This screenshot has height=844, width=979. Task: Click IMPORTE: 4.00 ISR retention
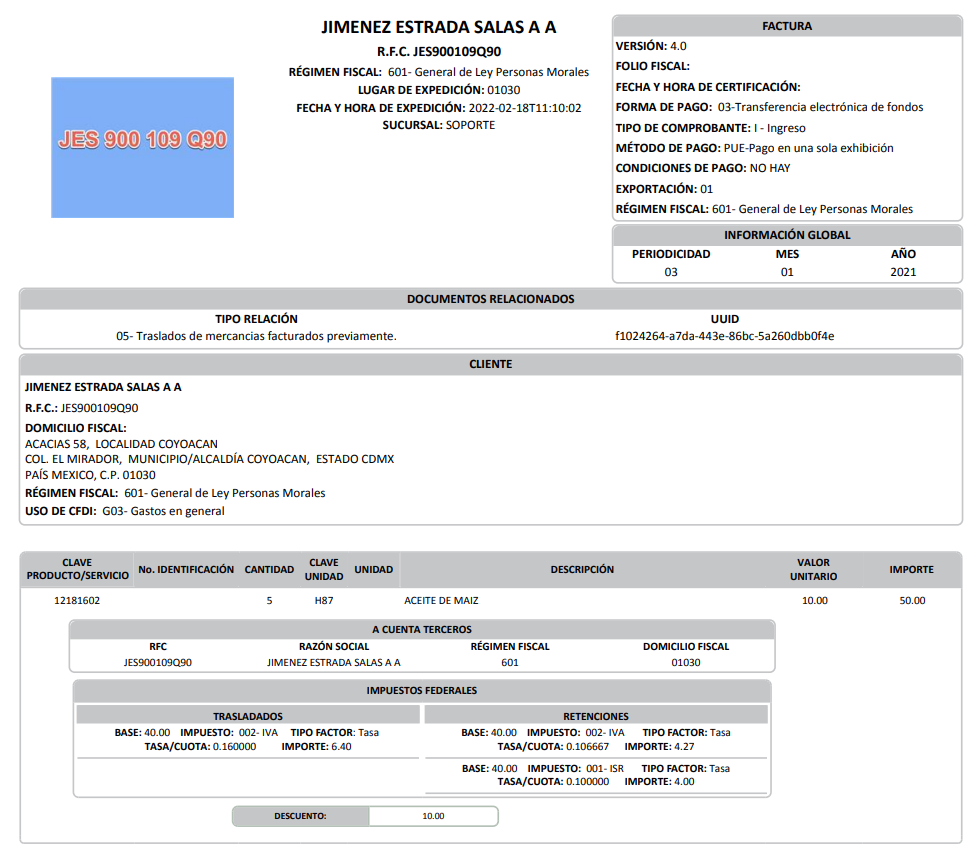point(659,782)
